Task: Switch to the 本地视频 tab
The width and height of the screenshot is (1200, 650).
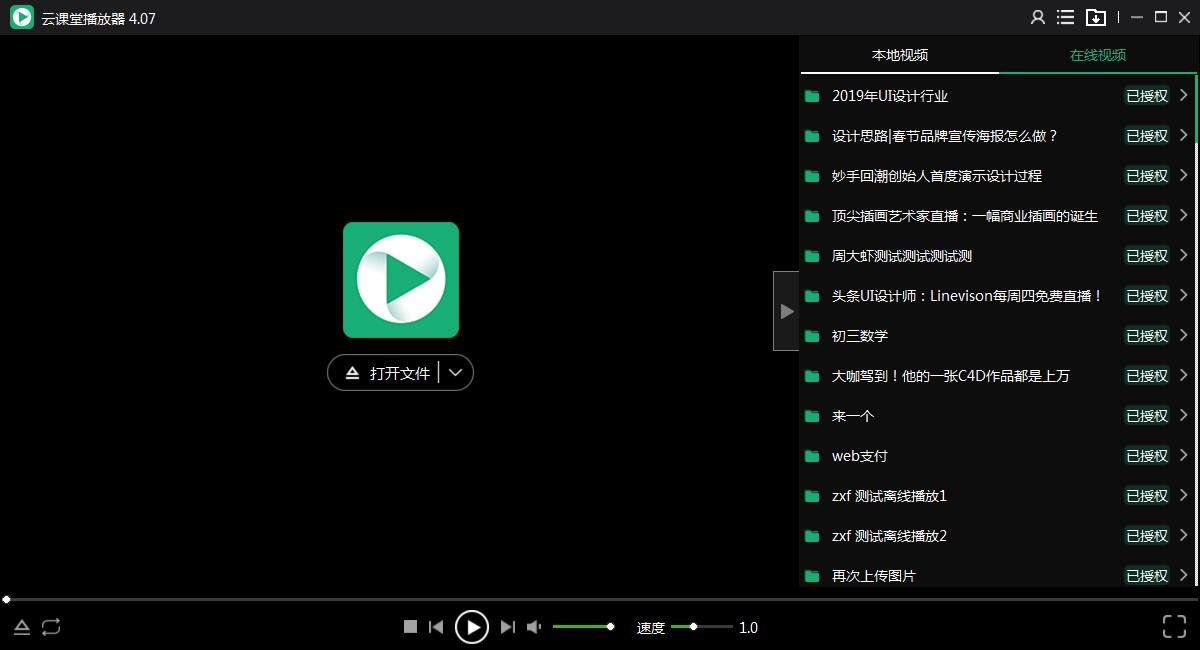Action: click(x=899, y=55)
